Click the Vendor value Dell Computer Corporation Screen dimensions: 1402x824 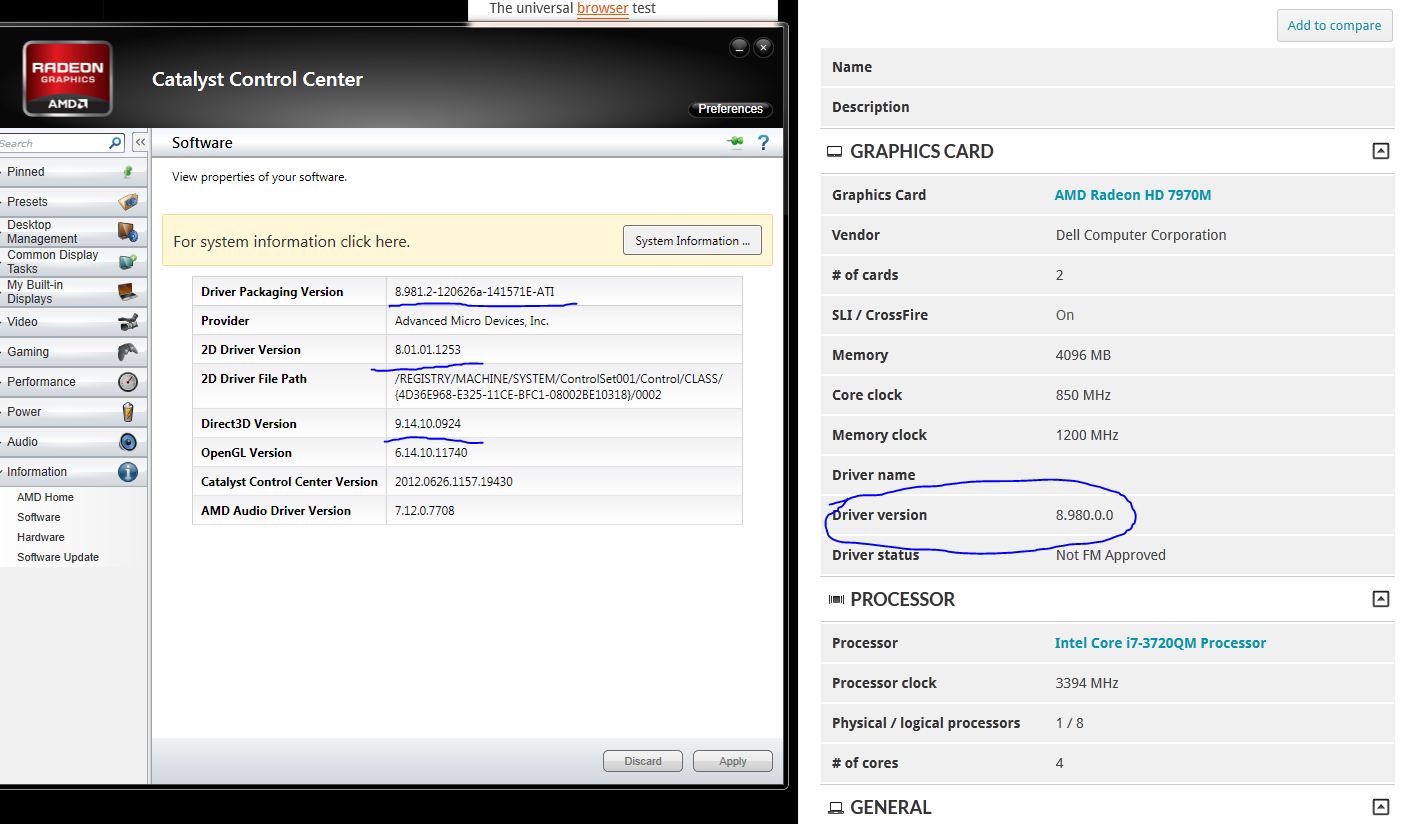(1141, 235)
